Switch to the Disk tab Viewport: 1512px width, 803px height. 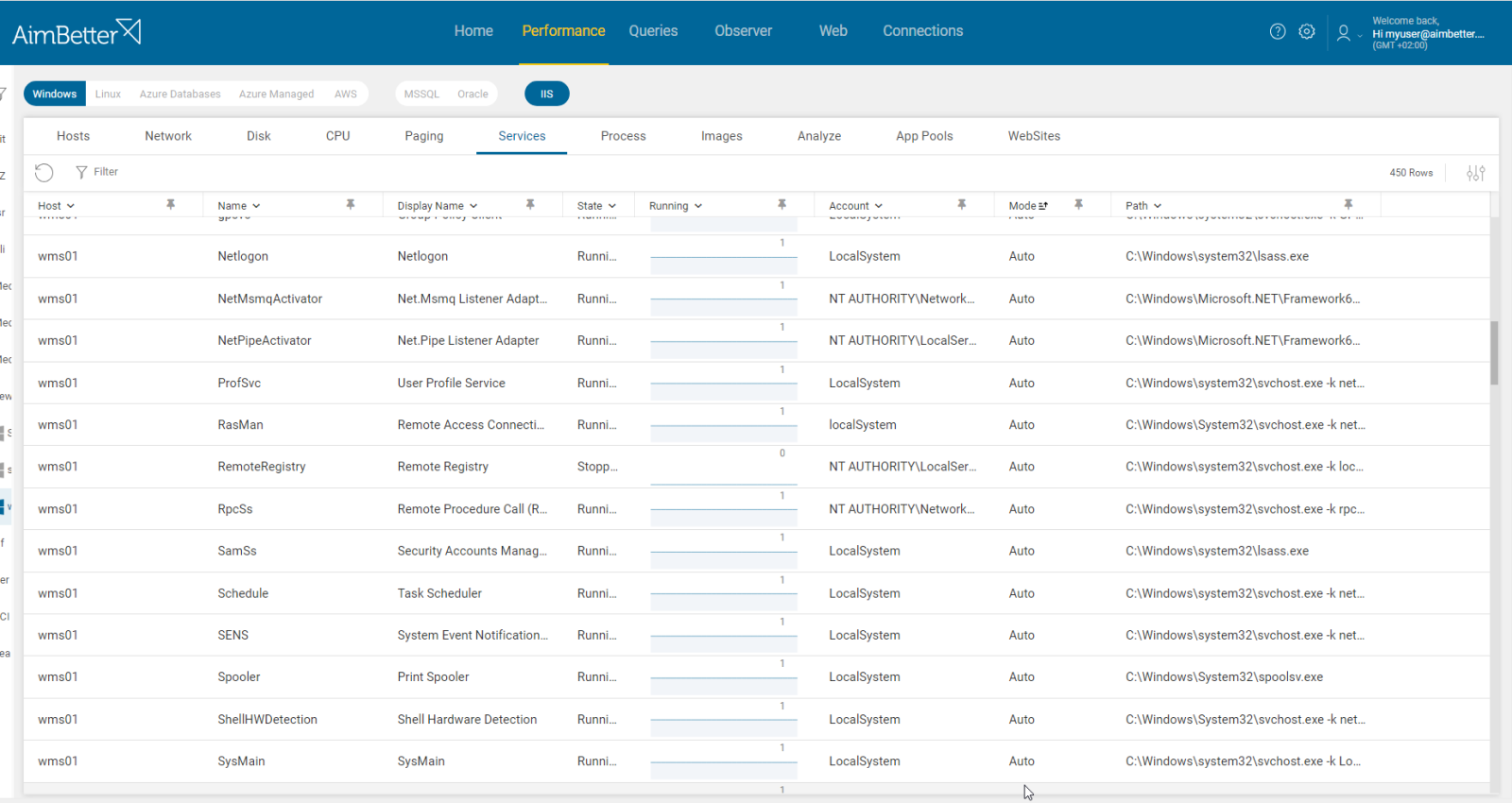(259, 136)
